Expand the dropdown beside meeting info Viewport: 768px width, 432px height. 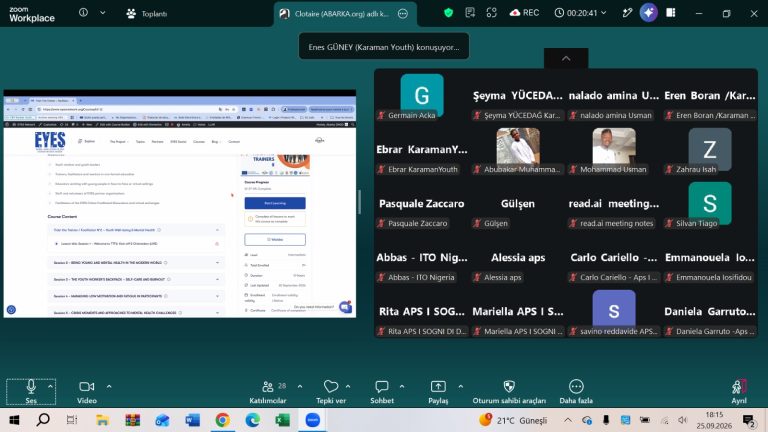[x=102, y=13]
